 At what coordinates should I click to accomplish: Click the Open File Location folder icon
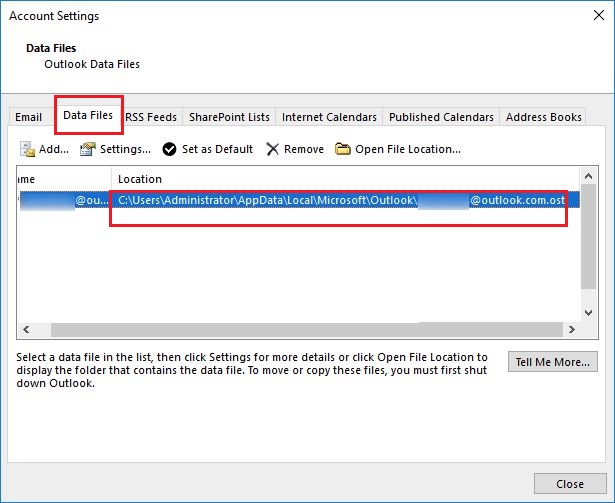point(342,149)
